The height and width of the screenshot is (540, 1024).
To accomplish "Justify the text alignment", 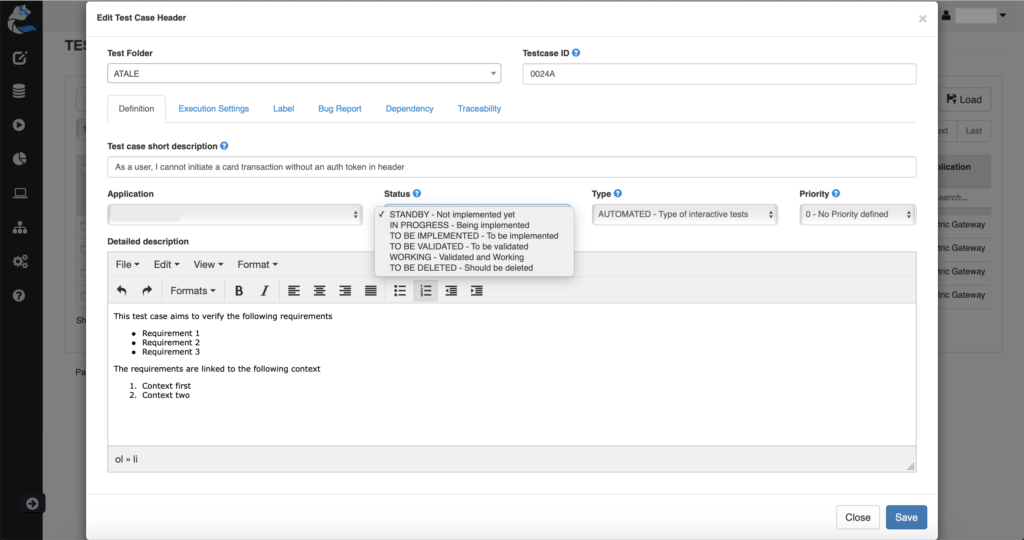I will pos(371,291).
